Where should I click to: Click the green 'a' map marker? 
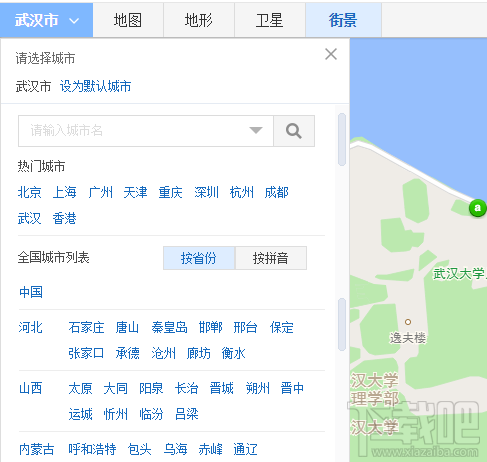pos(477,208)
